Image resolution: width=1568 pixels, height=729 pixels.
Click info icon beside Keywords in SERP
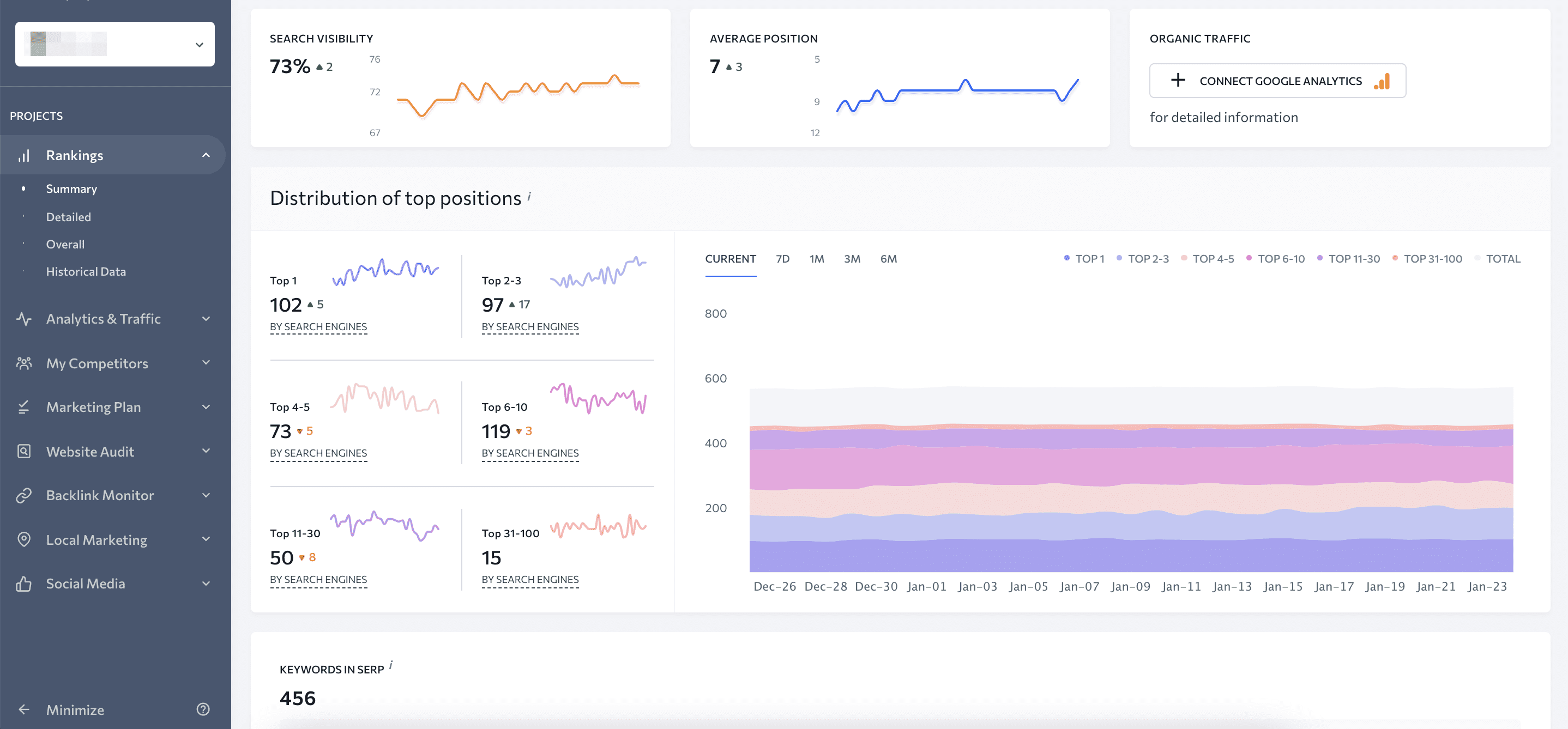pyautogui.click(x=391, y=665)
